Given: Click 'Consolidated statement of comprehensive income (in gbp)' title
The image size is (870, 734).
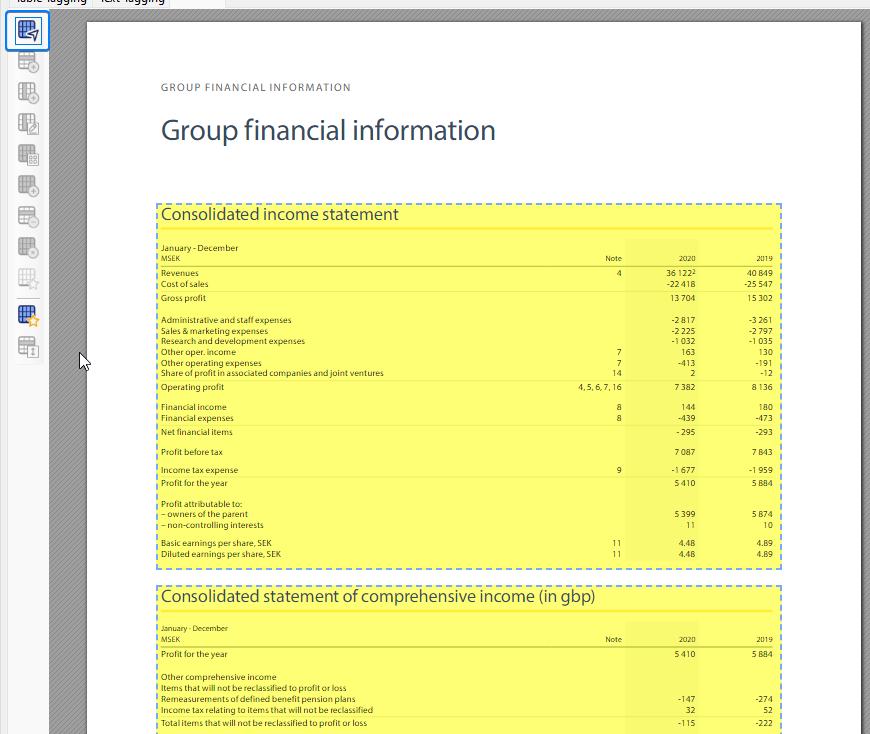Looking at the screenshot, I should (378, 596).
